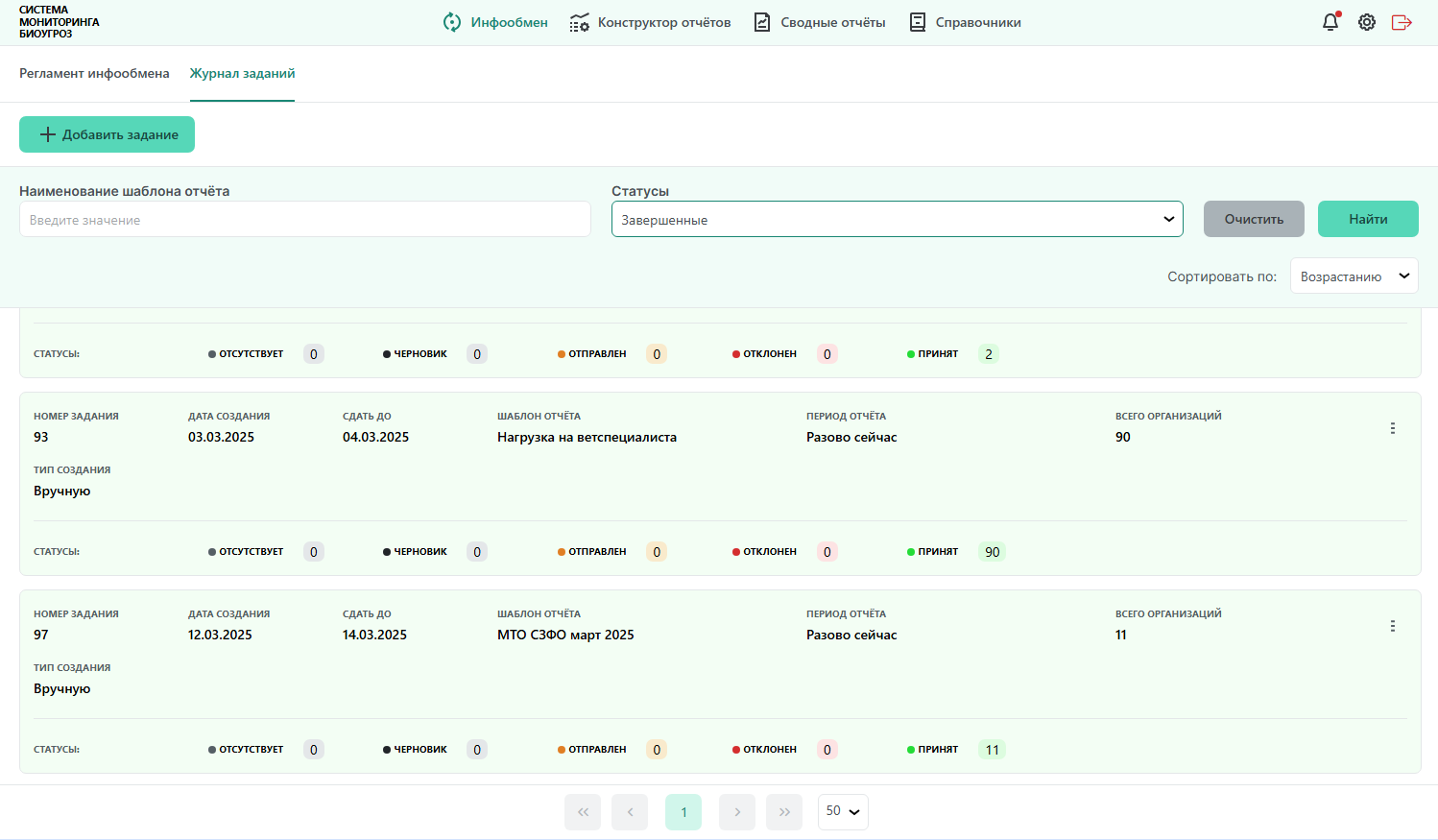This screenshot has height=840, width=1438.
Task: Click due date 04.03.2025
Action: coord(375,438)
